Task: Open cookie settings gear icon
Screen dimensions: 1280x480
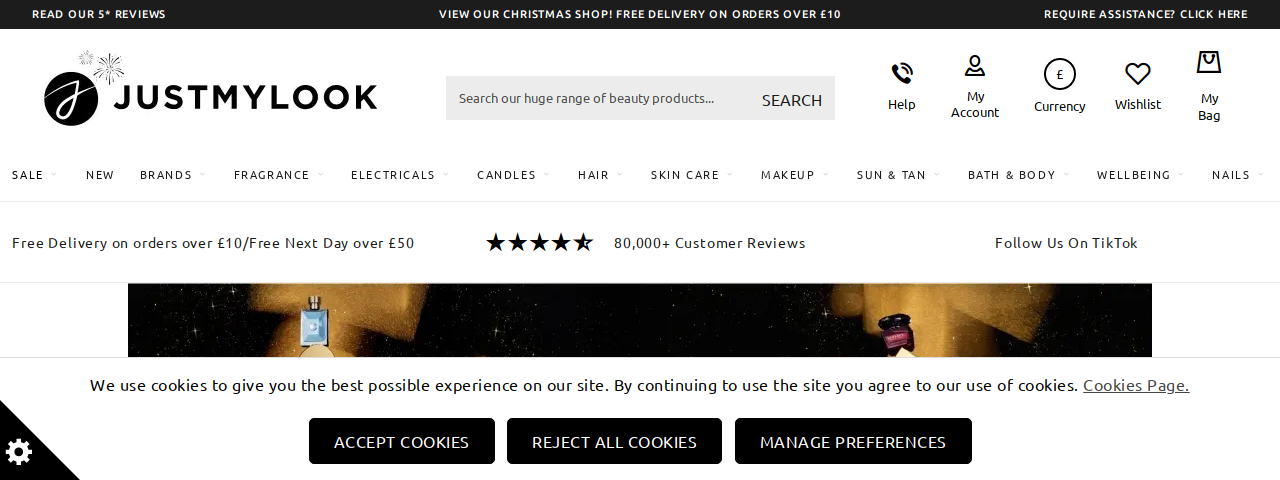Action: tap(20, 452)
